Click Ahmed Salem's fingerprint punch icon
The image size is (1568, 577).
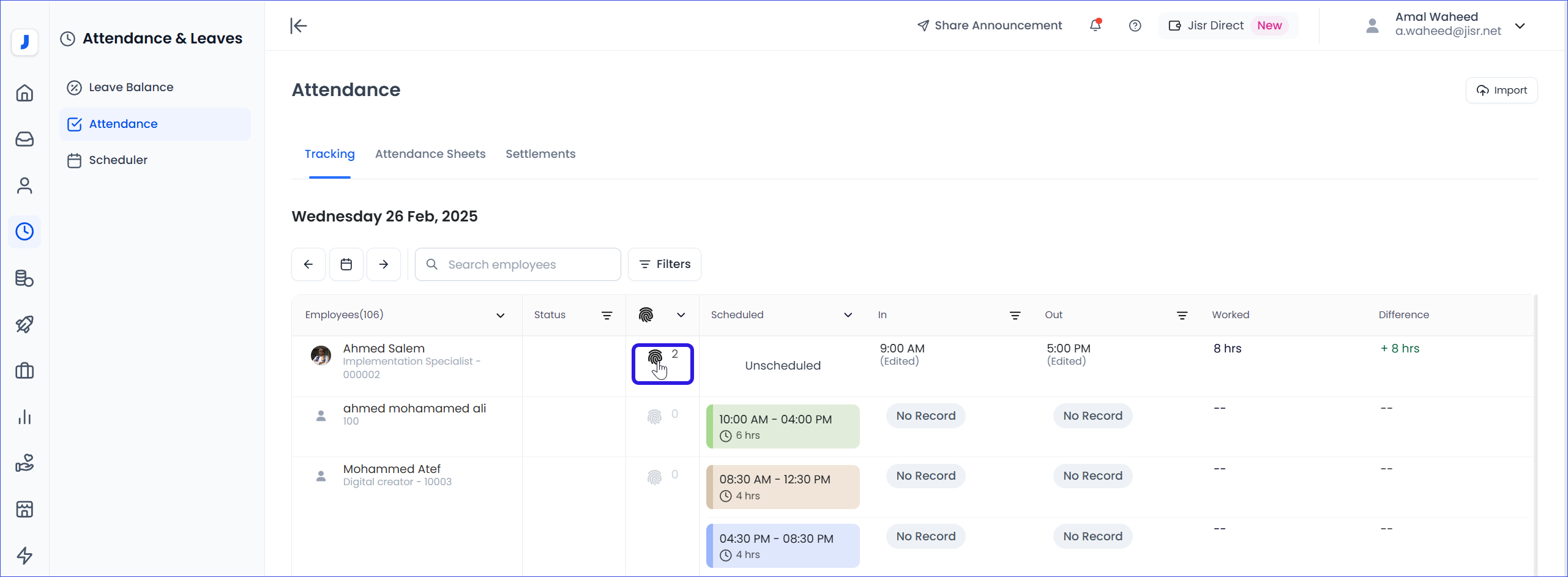[655, 357]
